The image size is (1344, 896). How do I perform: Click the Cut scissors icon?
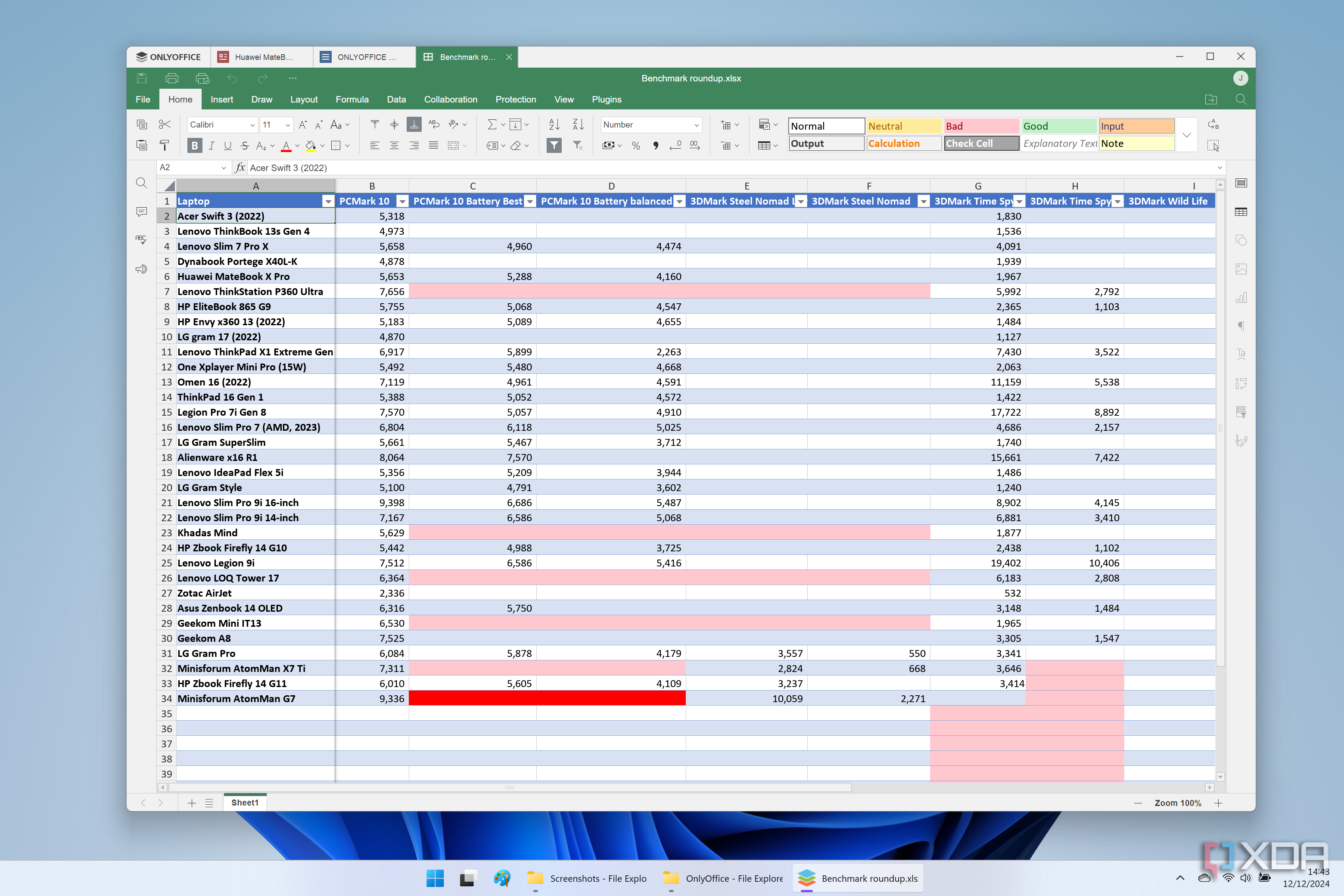[165, 124]
